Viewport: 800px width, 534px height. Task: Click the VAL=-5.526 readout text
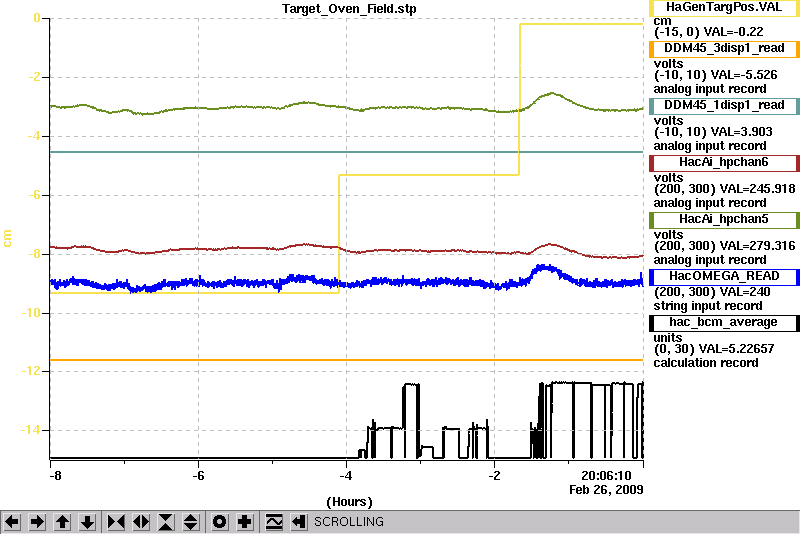(x=744, y=75)
